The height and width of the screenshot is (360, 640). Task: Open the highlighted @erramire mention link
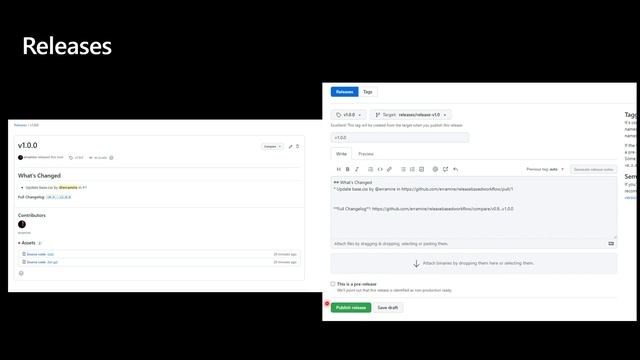(68, 187)
